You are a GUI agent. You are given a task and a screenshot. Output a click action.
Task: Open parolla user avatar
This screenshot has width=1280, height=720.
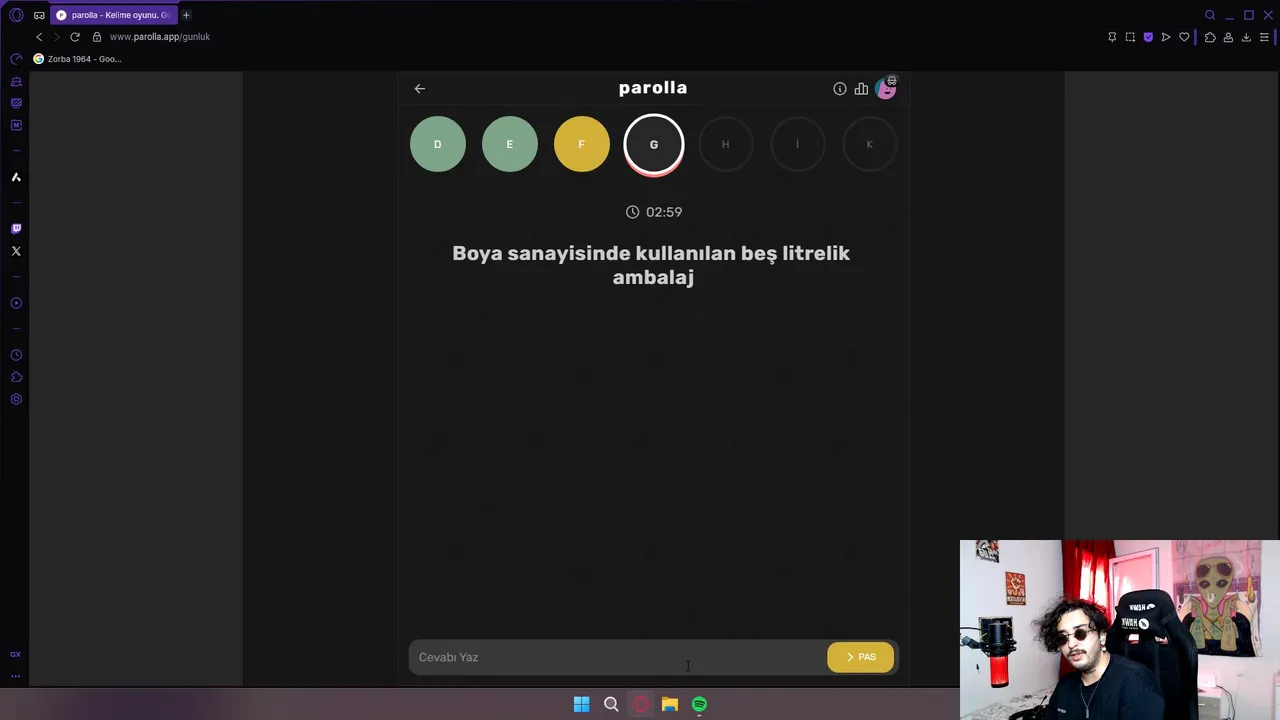tap(886, 88)
